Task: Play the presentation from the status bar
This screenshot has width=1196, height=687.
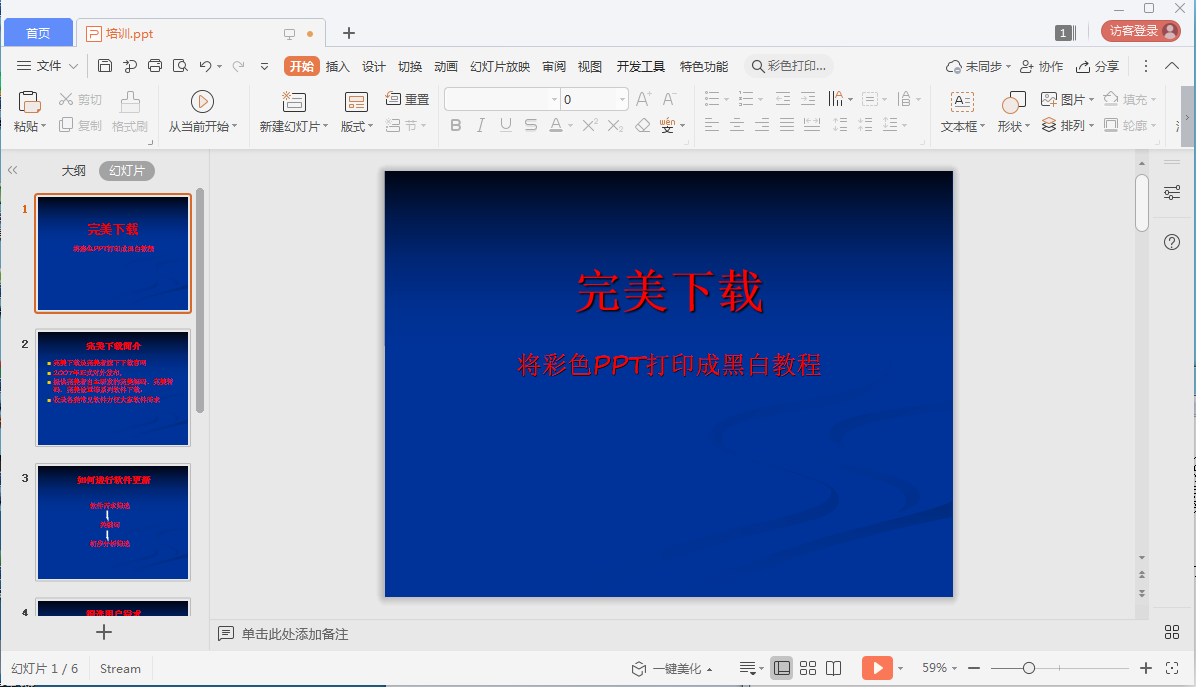Action: point(877,667)
